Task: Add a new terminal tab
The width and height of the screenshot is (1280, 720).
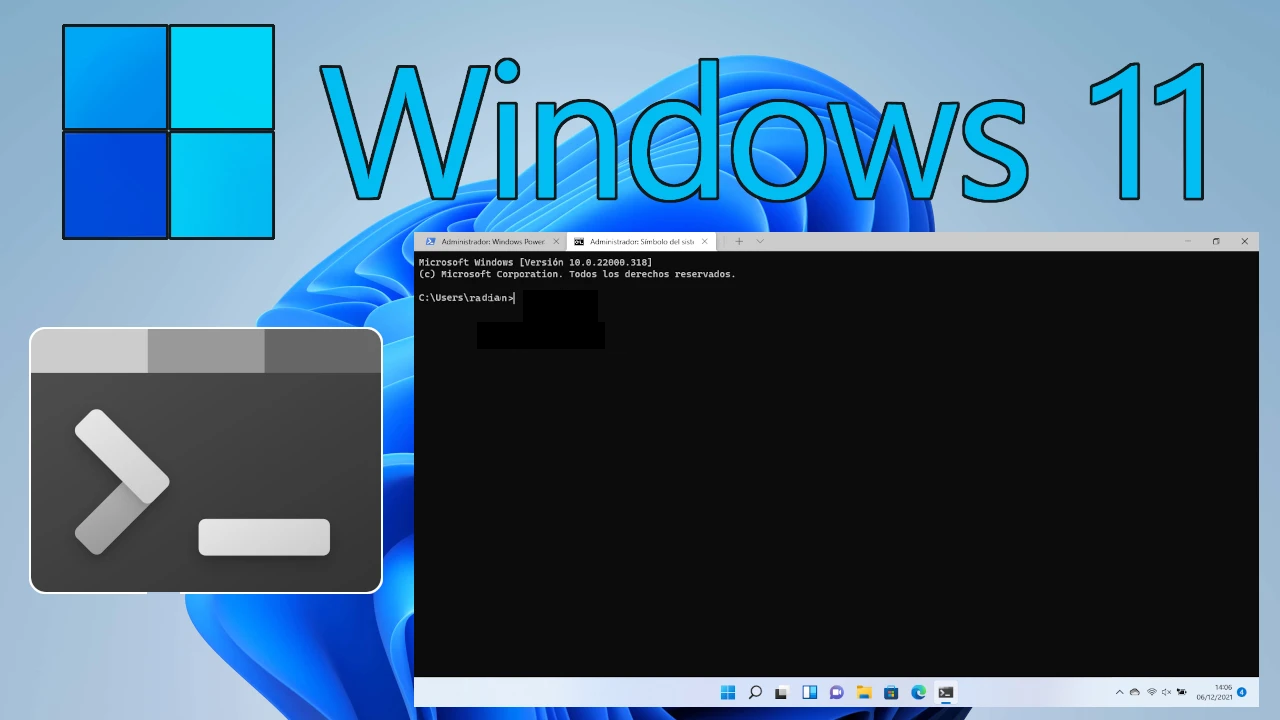Action: point(739,241)
